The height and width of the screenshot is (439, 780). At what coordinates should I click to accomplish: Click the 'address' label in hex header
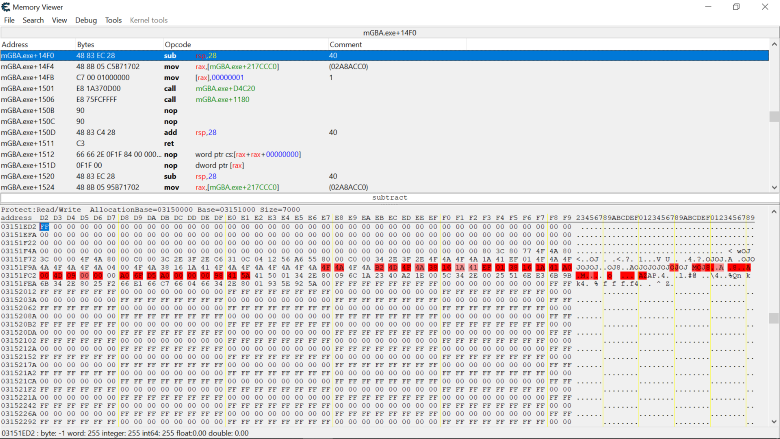16,218
